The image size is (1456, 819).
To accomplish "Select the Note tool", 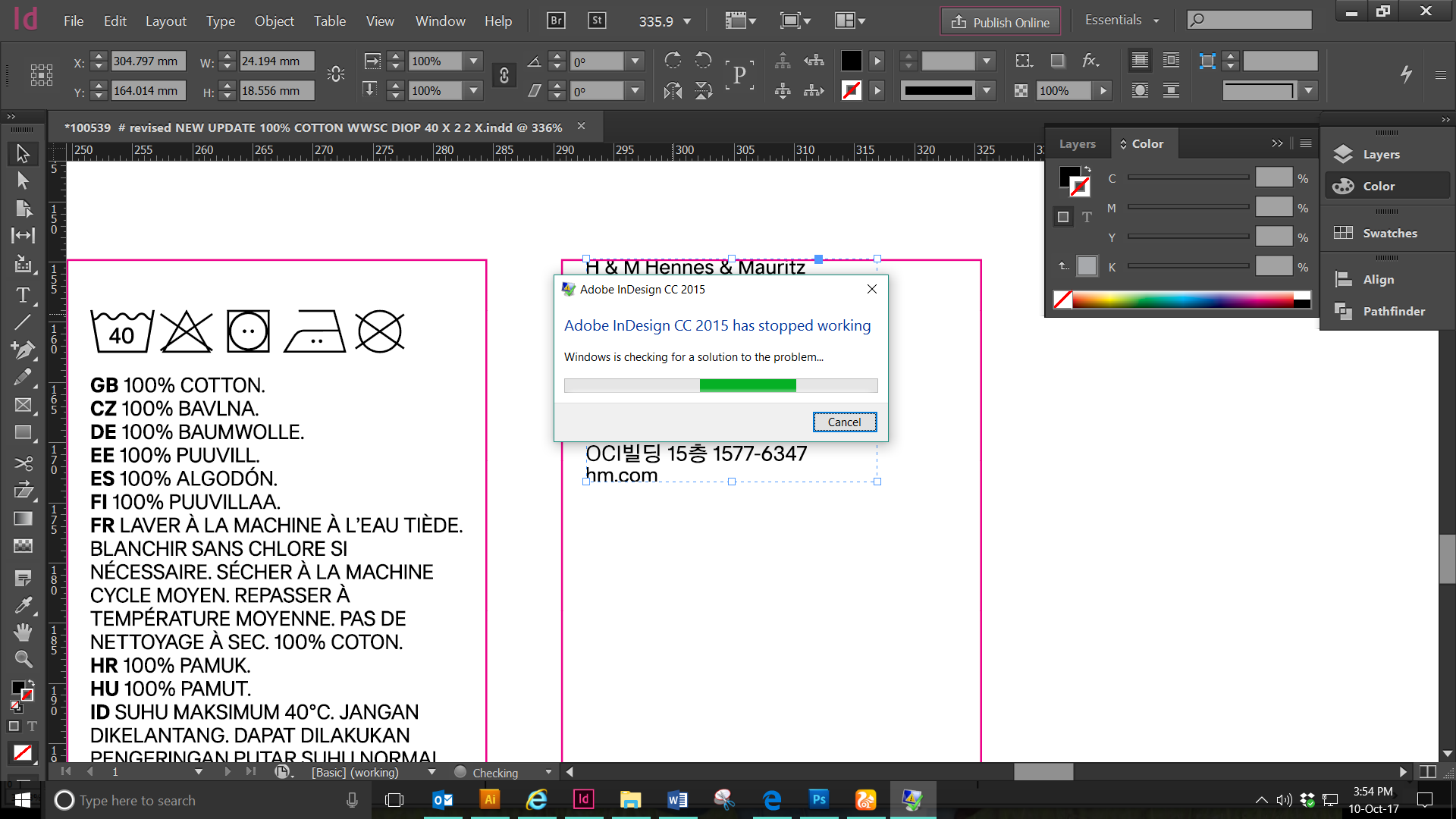I will [x=23, y=579].
